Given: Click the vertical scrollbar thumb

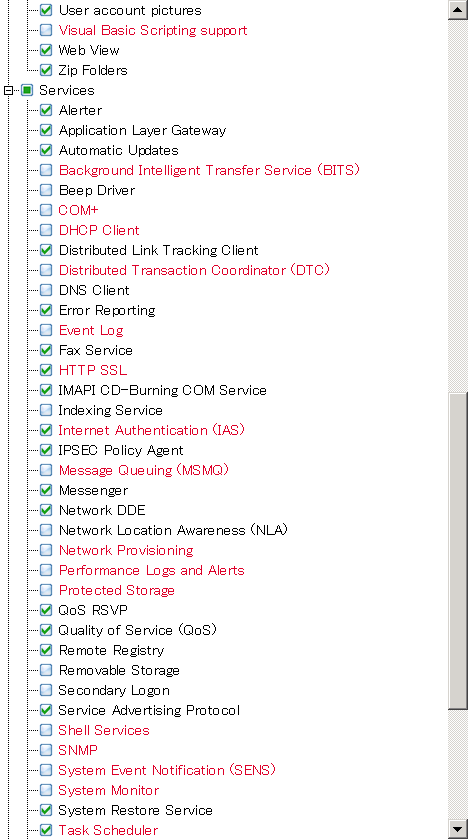Looking at the screenshot, I should (458, 551).
